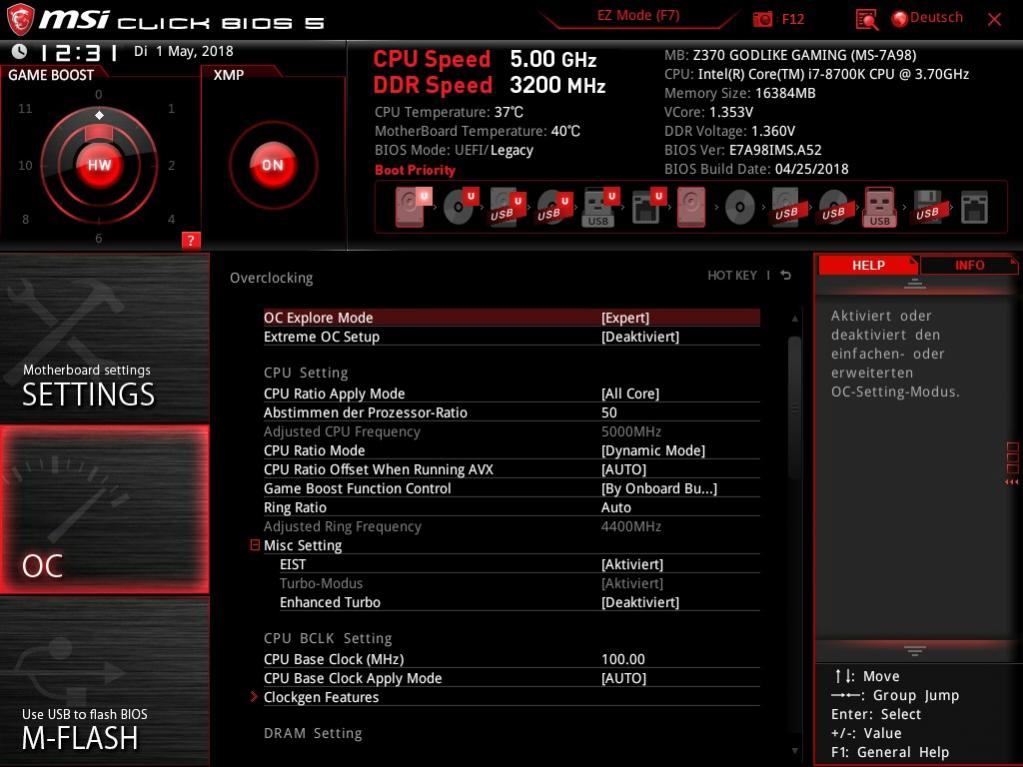Select the legacy hard disk boot icon
The width and height of the screenshot is (1023, 767).
tap(691, 207)
